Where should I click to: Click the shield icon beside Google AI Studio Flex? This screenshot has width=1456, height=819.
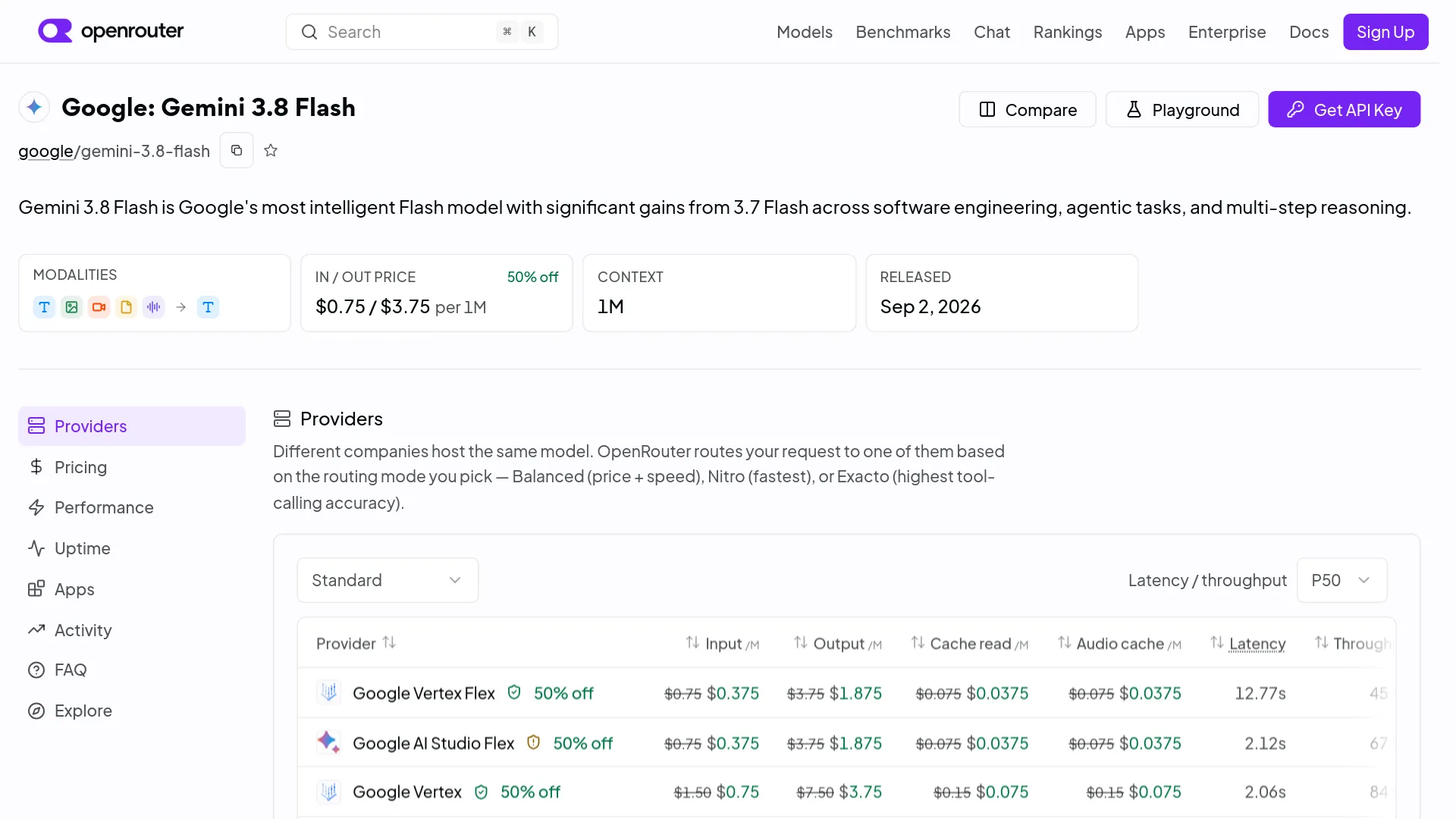click(x=534, y=742)
